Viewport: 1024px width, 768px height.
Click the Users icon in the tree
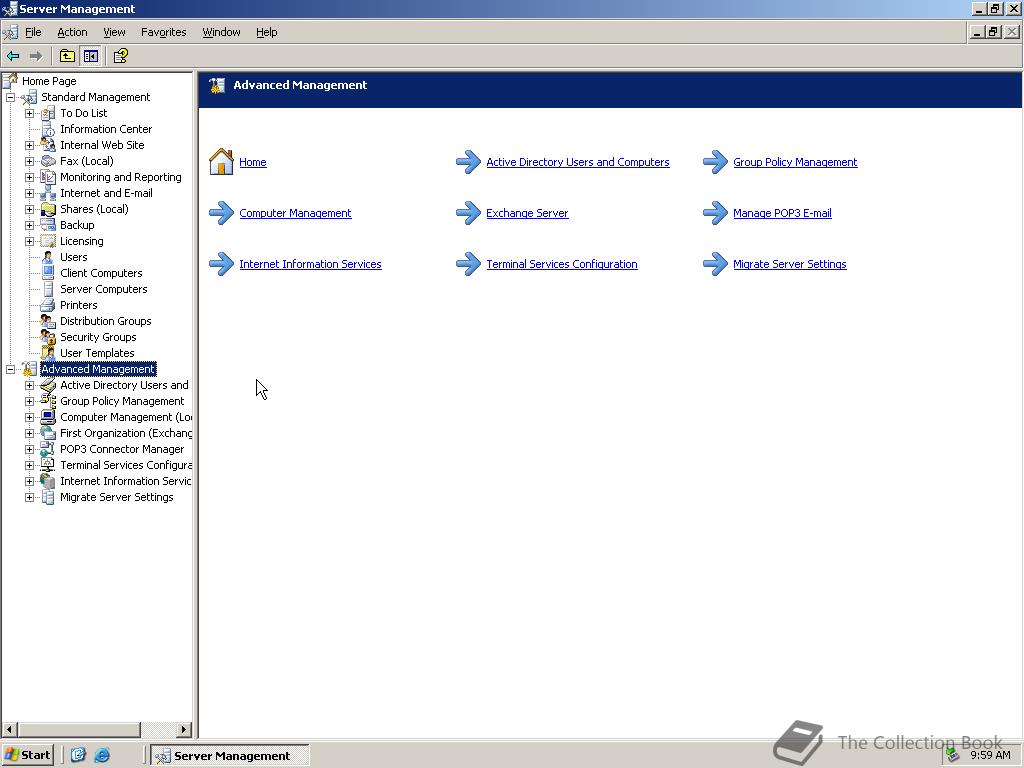48,257
